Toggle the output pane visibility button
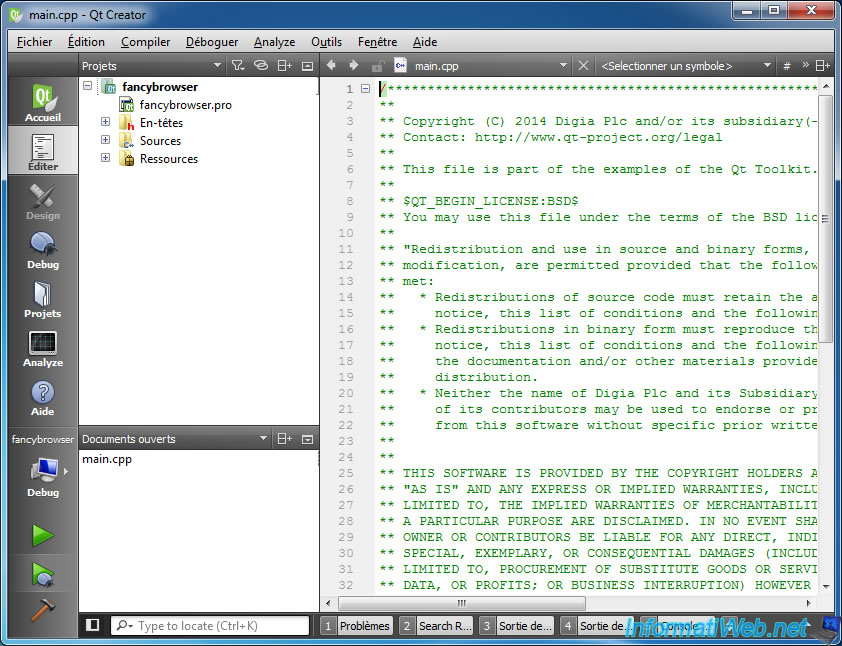842x646 pixels. [92, 625]
